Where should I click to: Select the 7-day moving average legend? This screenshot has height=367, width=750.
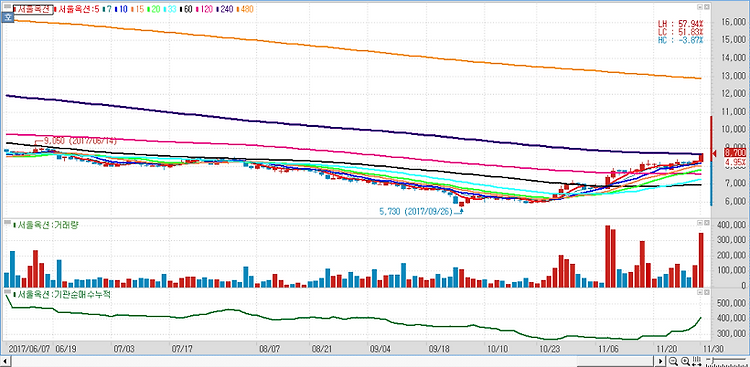pos(107,9)
